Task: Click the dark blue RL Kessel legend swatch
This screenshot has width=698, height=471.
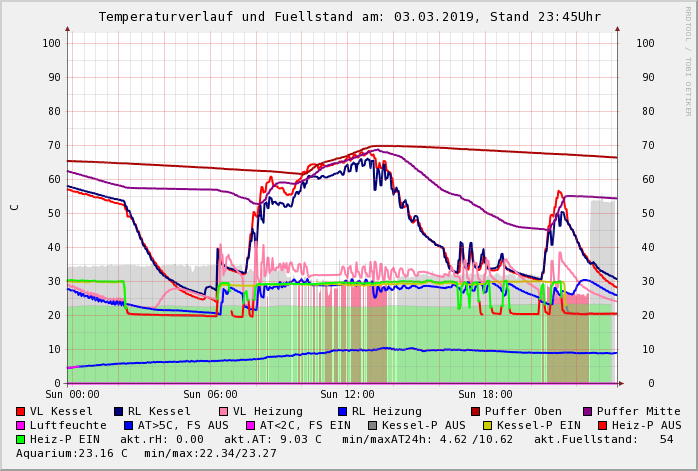Action: pyautogui.click(x=118, y=411)
